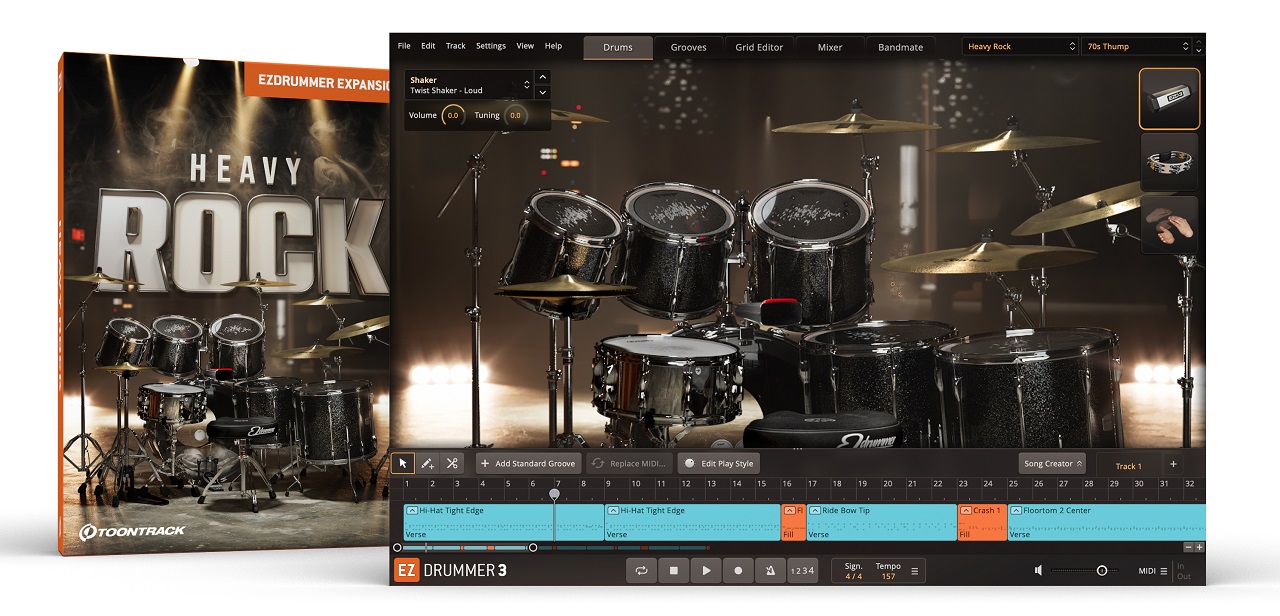Click the record button
This screenshot has height=616, width=1280.
(x=738, y=570)
